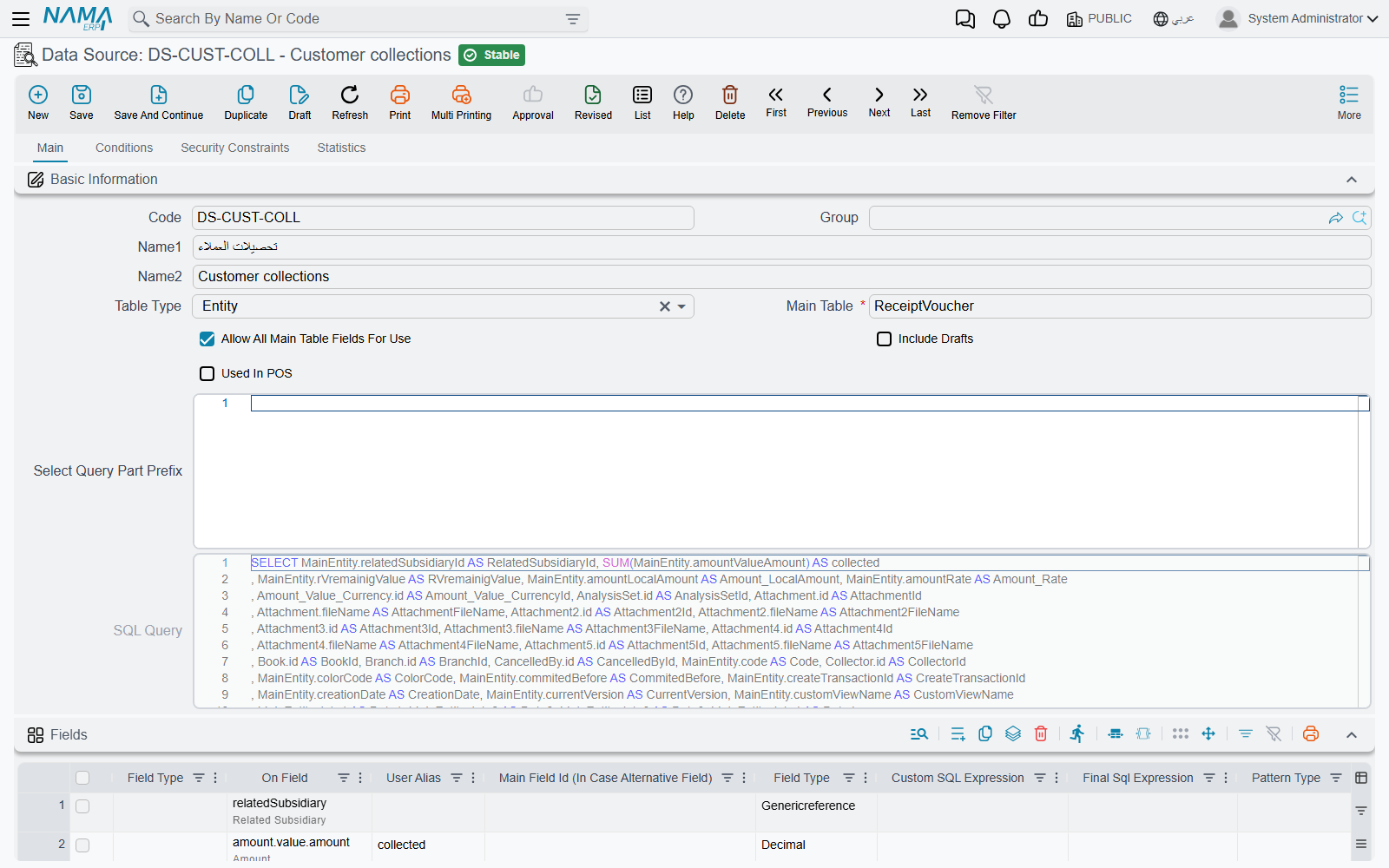Enable the Used In POS checkbox
The height and width of the screenshot is (868, 1389).
207,374
